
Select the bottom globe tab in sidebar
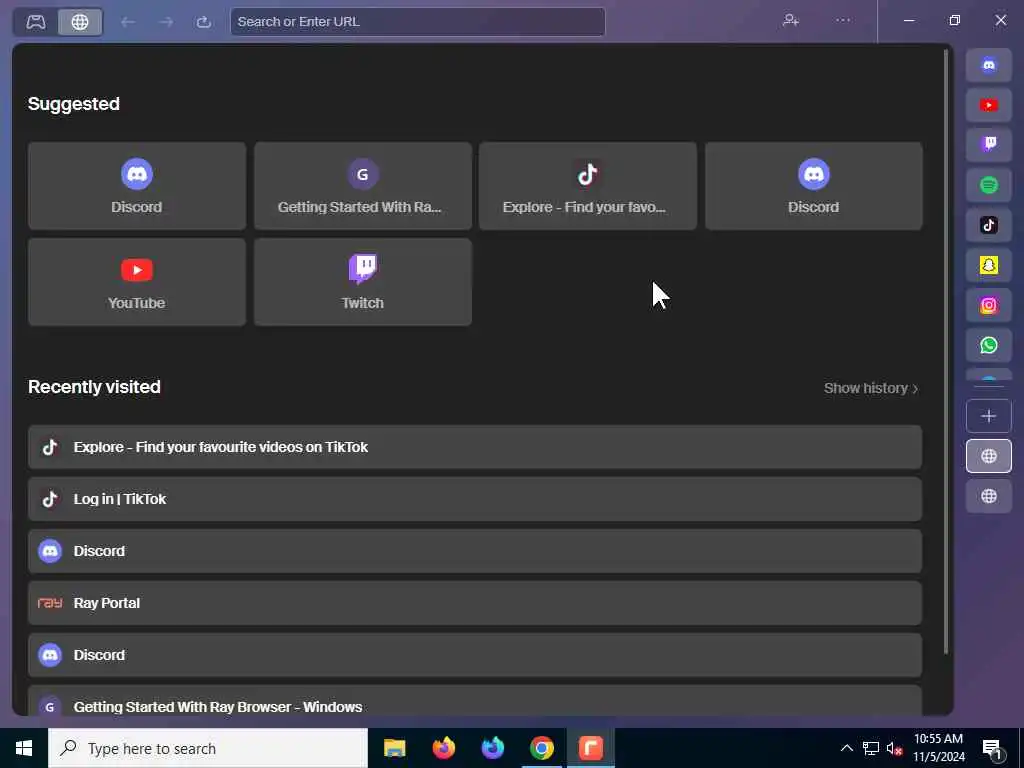989,496
